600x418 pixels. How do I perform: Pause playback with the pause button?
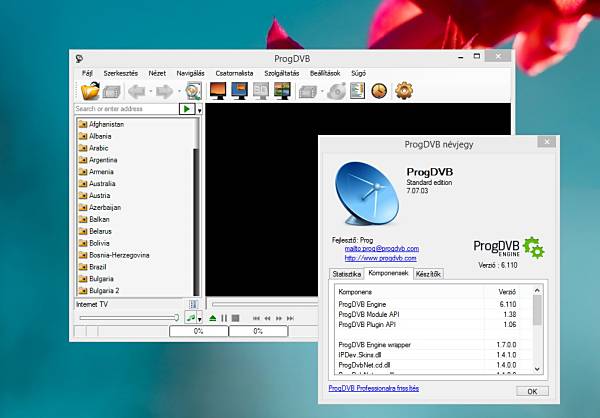pos(224,318)
